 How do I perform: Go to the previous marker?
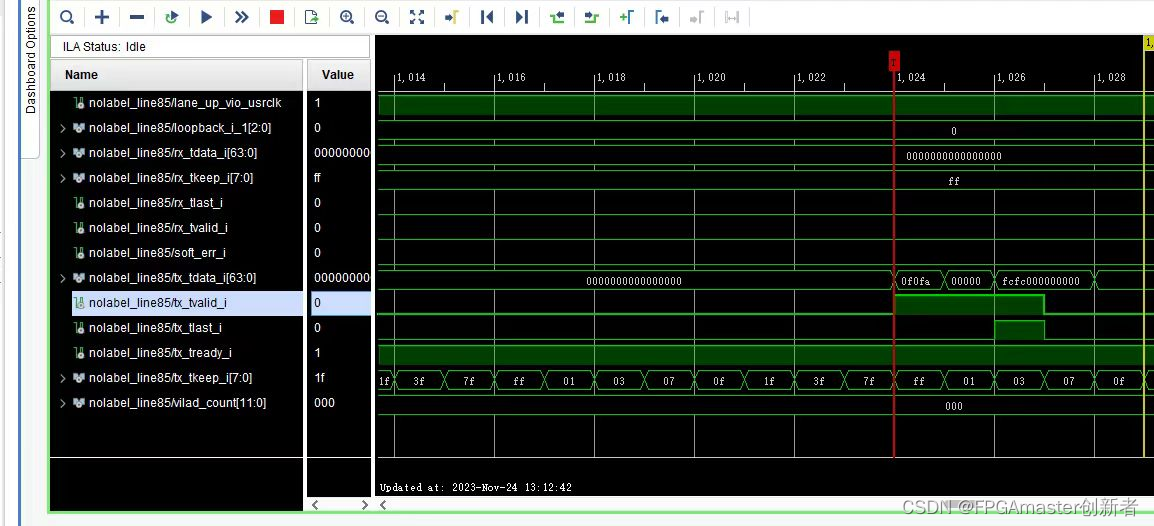(662, 17)
